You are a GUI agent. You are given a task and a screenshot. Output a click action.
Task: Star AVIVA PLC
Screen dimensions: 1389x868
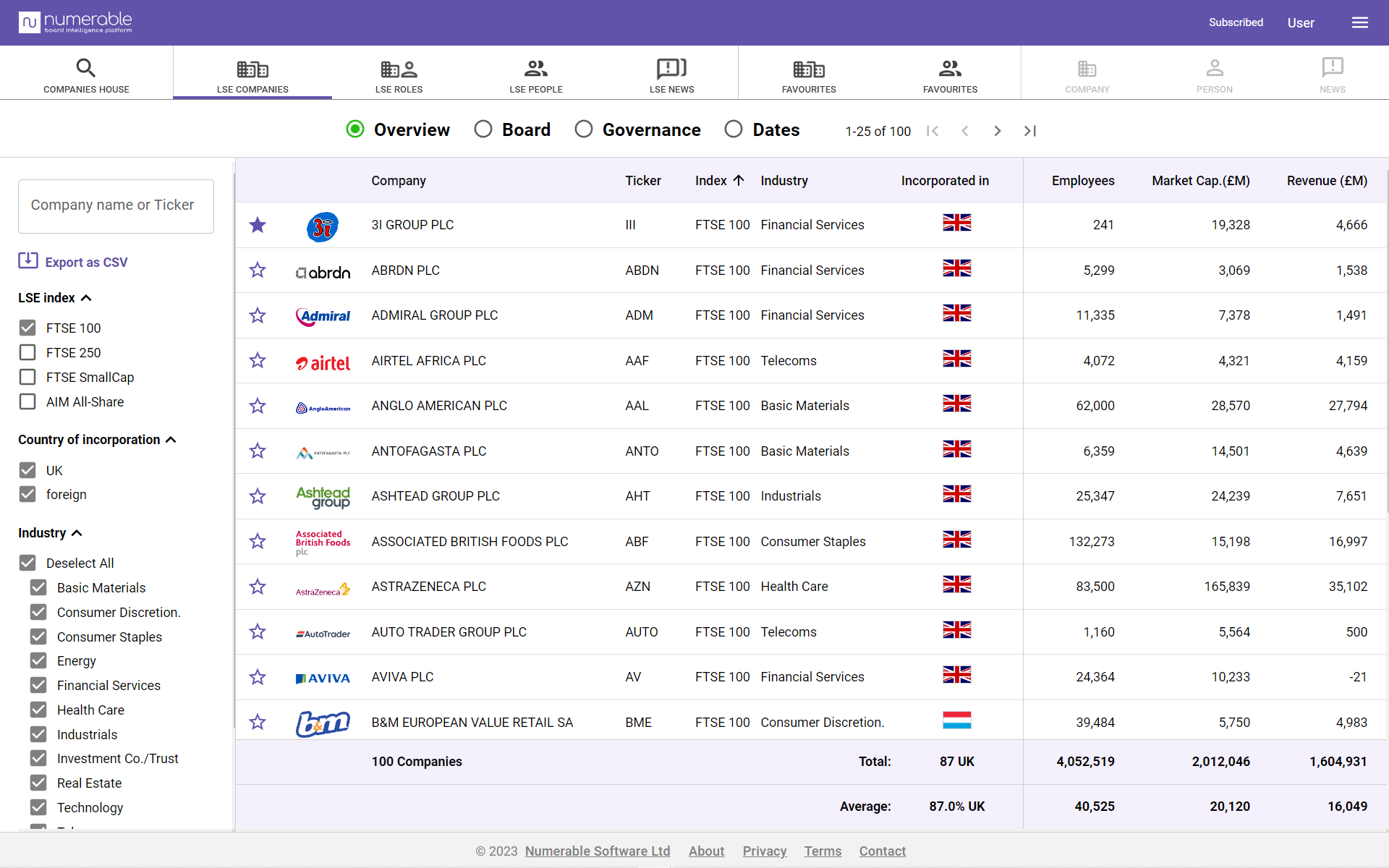point(258,677)
